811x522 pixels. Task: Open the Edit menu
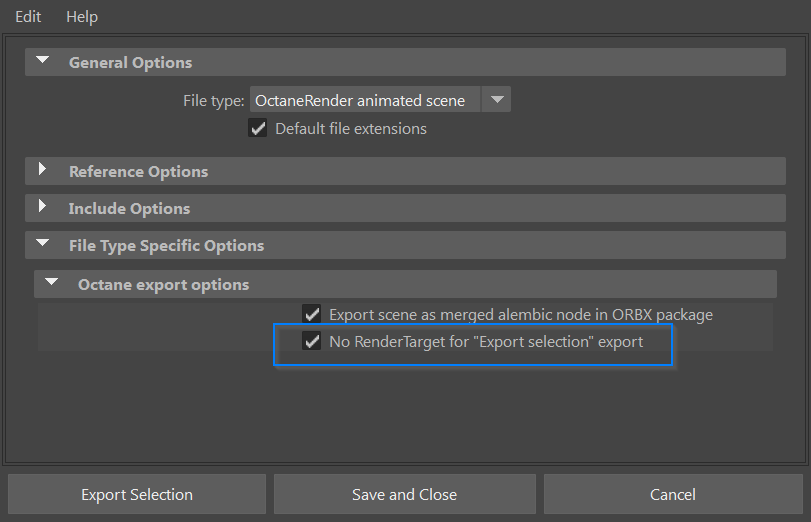(28, 17)
